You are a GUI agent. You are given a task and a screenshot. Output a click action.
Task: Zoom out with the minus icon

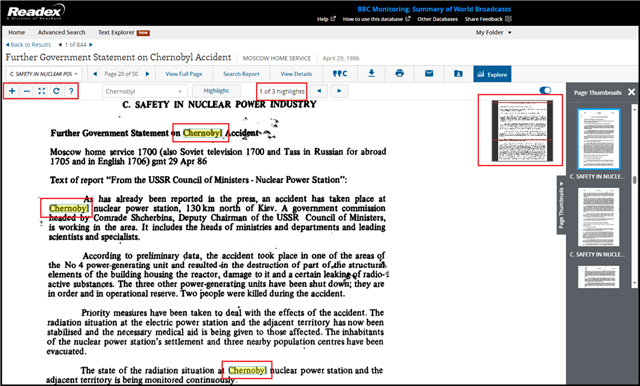point(27,91)
